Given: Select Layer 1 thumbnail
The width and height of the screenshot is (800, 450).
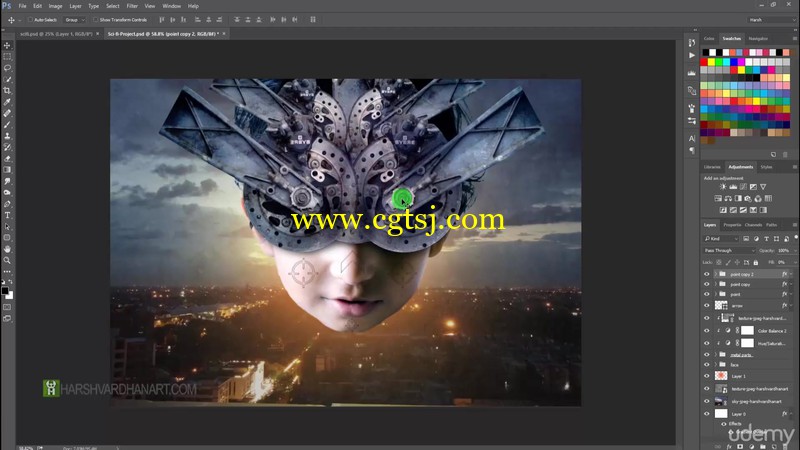Looking at the screenshot, I should tap(721, 376).
